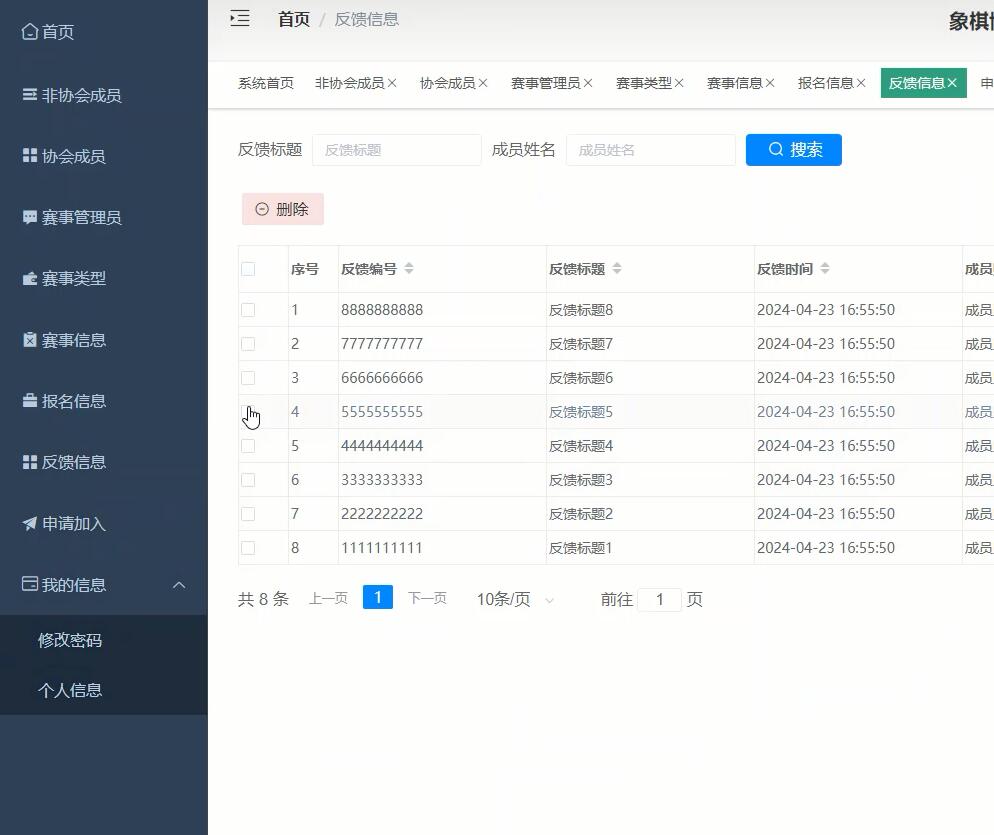The height and width of the screenshot is (835, 994).
Task: Check the row with 8888888888
Action: [x=248, y=310]
